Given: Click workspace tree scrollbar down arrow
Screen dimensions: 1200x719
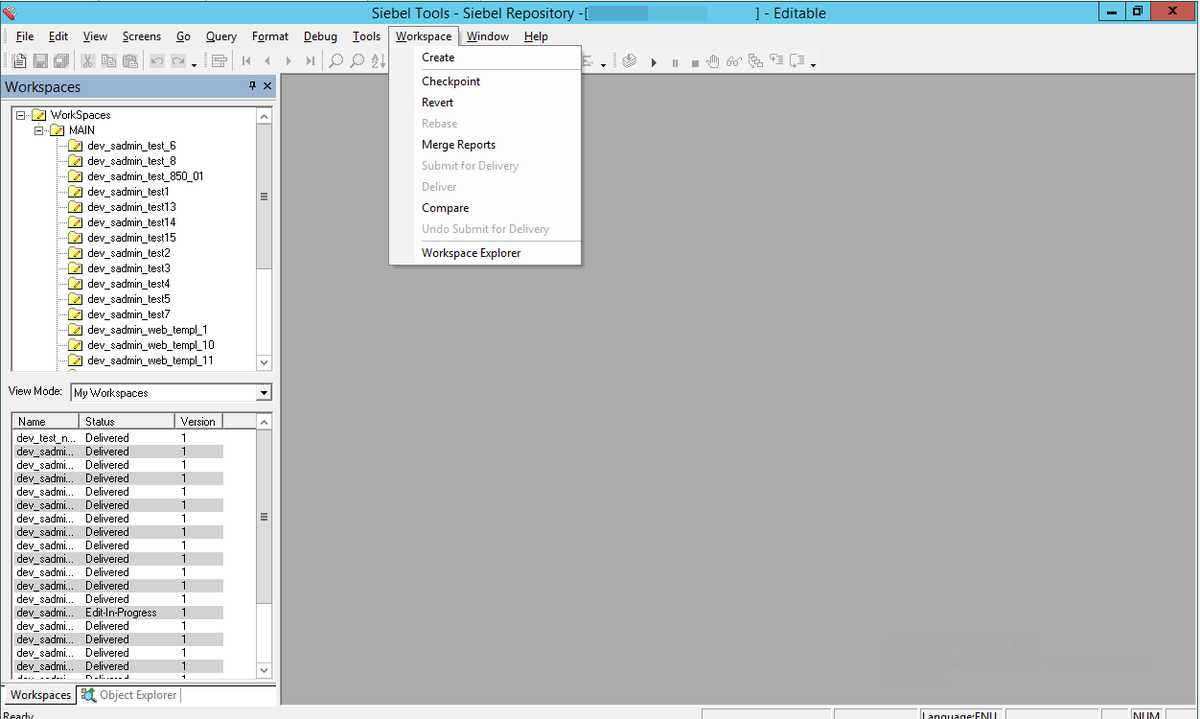Looking at the screenshot, I should 264,362.
